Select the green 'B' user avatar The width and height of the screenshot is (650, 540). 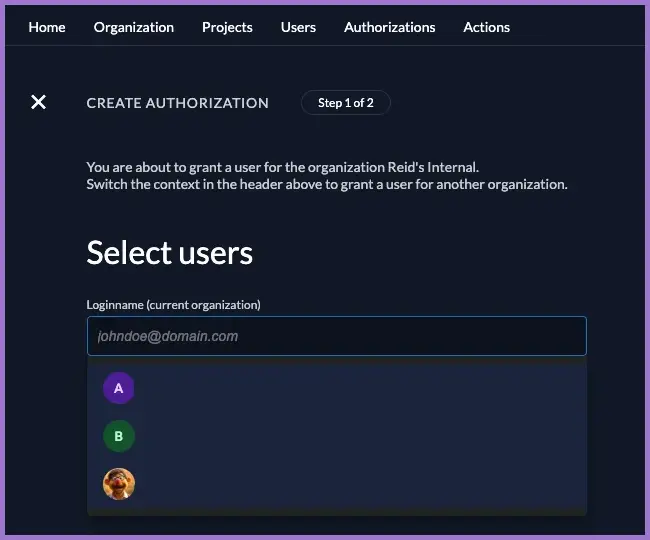coord(119,436)
